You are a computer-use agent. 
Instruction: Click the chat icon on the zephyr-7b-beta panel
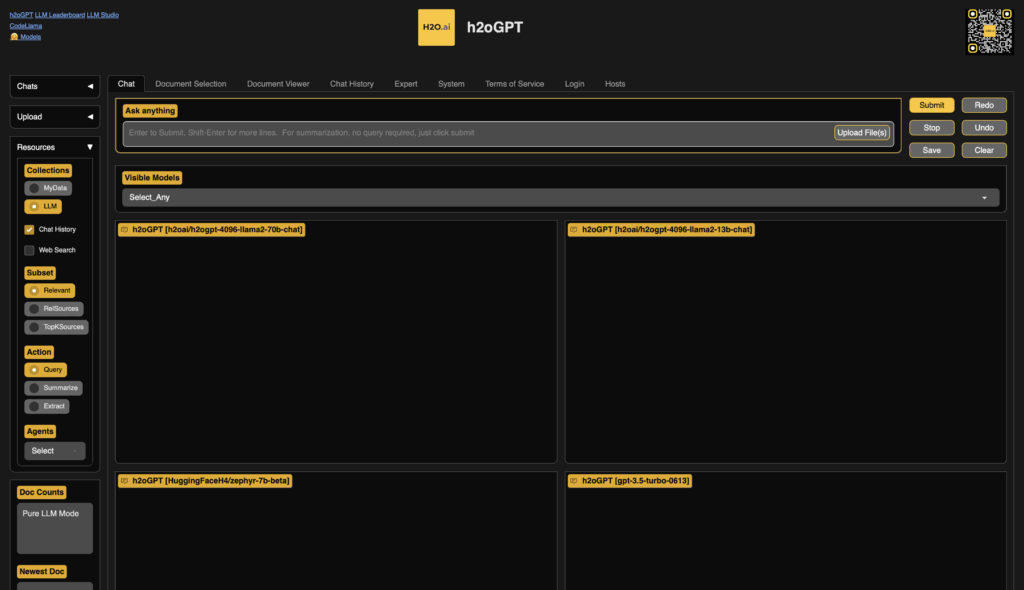pyautogui.click(x=124, y=481)
